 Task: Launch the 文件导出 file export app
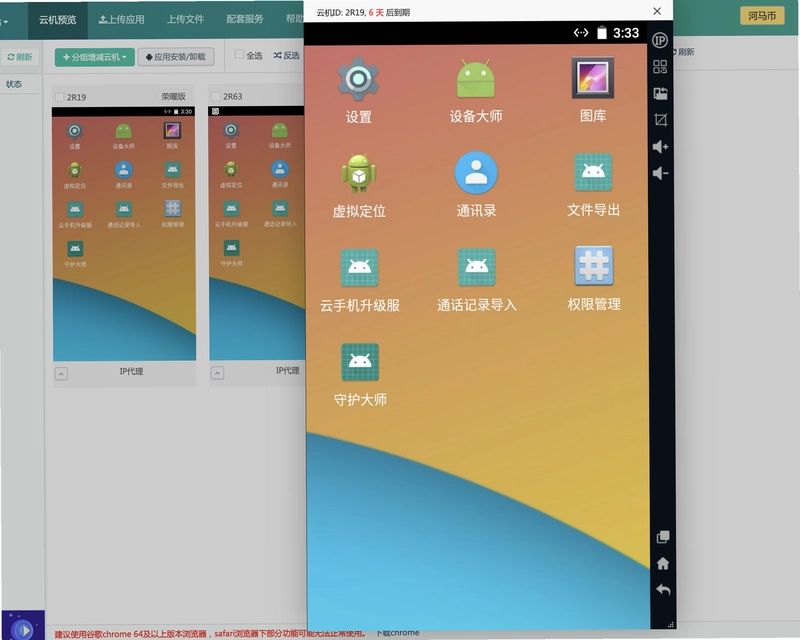tap(593, 173)
